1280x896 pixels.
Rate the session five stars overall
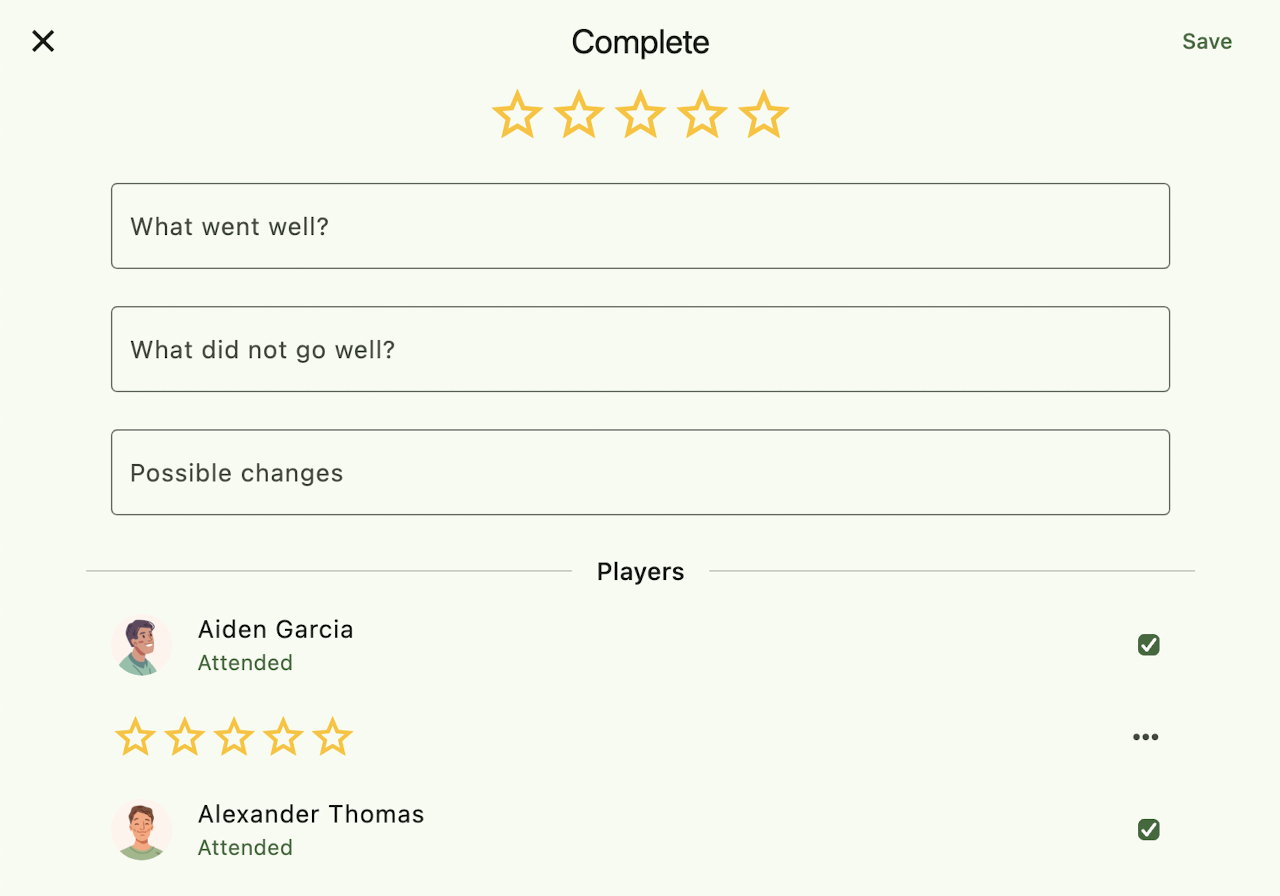click(x=764, y=115)
